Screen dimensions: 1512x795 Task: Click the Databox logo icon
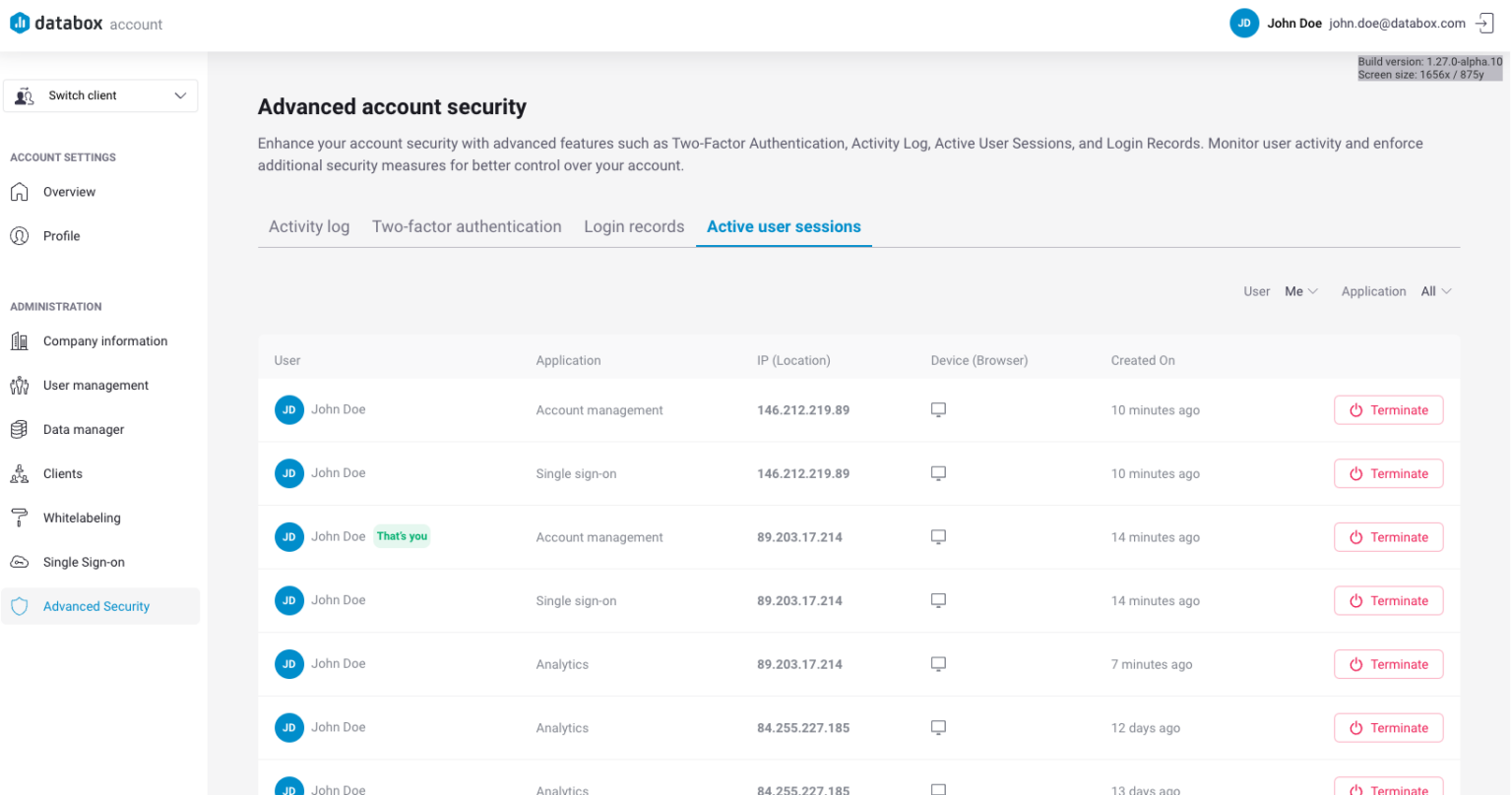(20, 23)
